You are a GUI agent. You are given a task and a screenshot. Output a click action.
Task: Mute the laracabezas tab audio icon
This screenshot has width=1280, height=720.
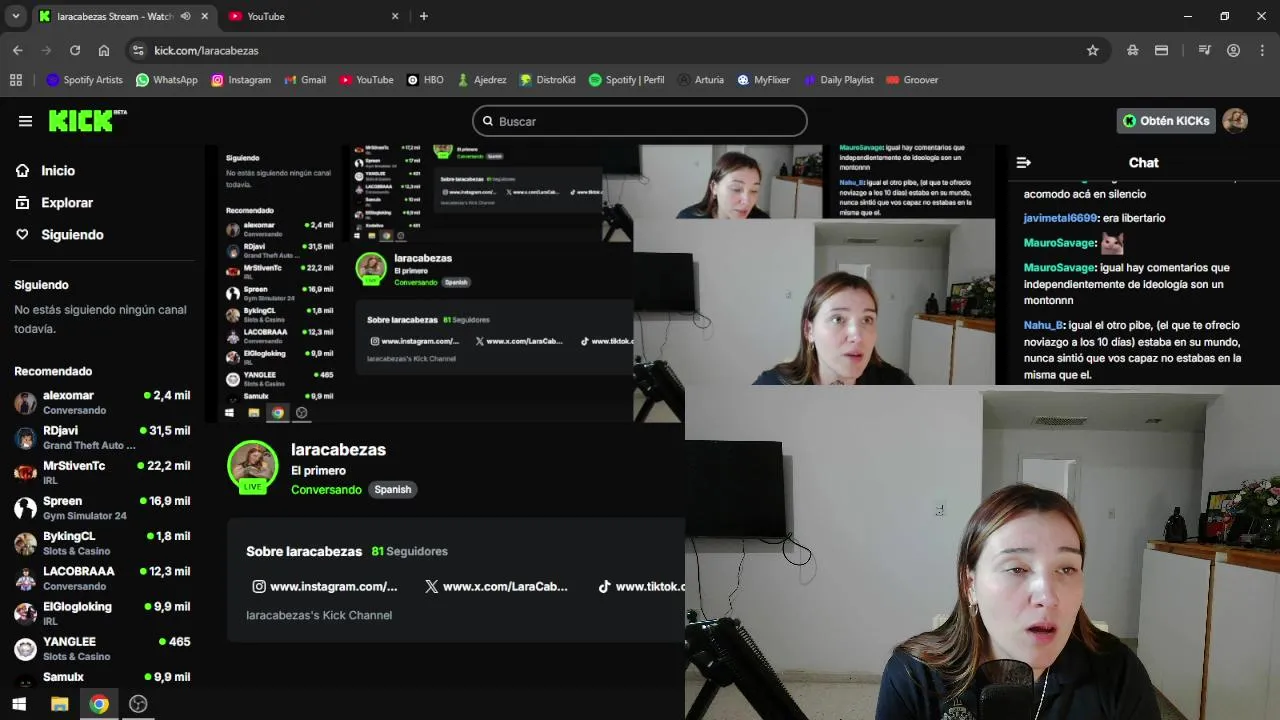tap(185, 16)
